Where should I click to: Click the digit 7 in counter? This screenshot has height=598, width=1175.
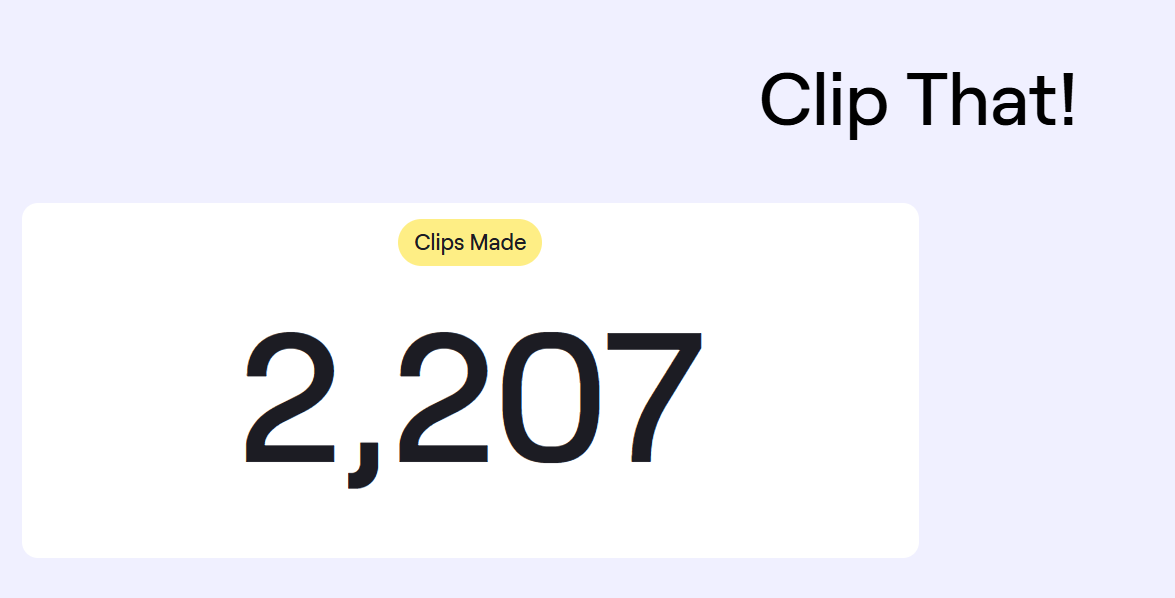point(654,397)
